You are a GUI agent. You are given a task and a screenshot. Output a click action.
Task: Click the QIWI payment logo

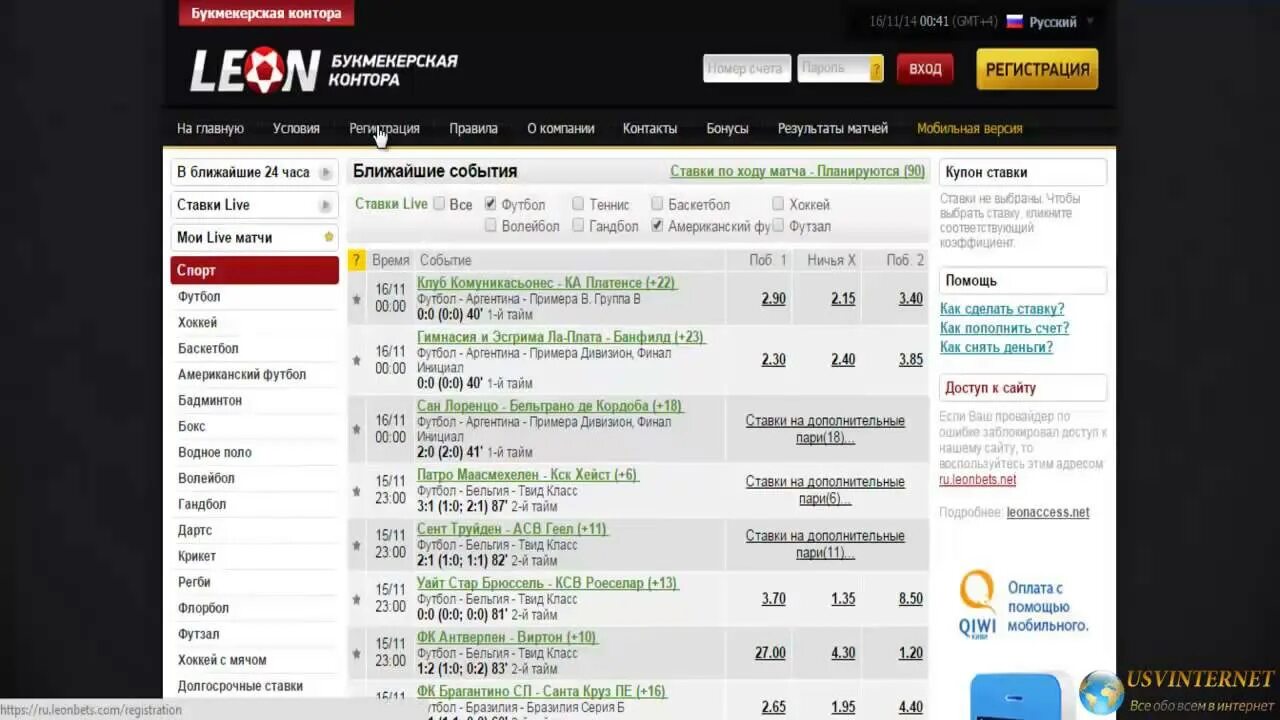(x=977, y=604)
